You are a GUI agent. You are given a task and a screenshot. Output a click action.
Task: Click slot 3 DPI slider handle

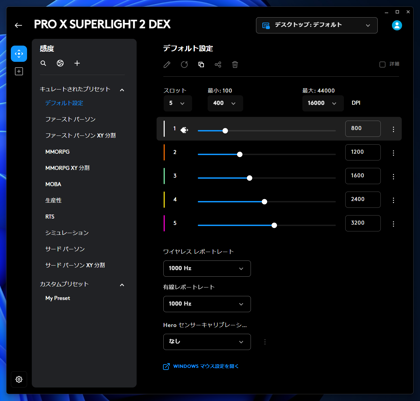[250, 178]
